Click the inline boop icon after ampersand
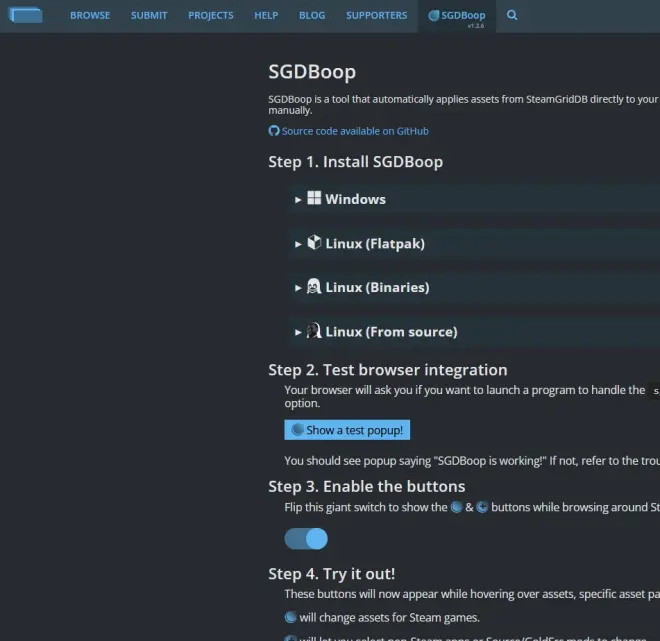 click(x=482, y=507)
